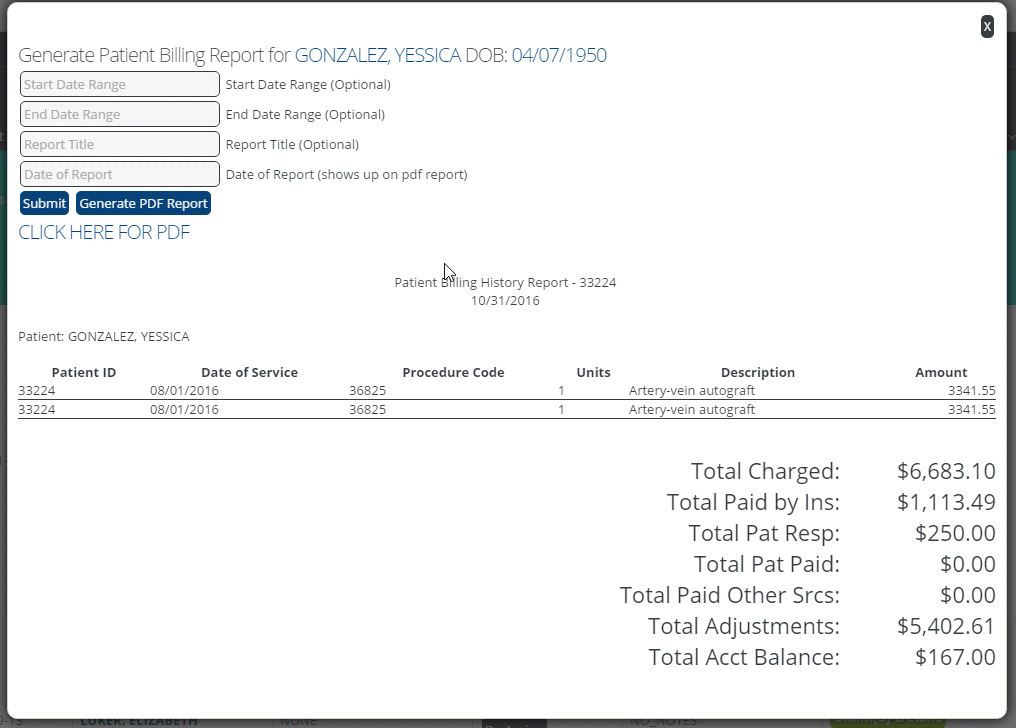Click the Patient: GONZALEZ, YESSICA line
Screen dimensions: 1016x728
click(x=104, y=337)
